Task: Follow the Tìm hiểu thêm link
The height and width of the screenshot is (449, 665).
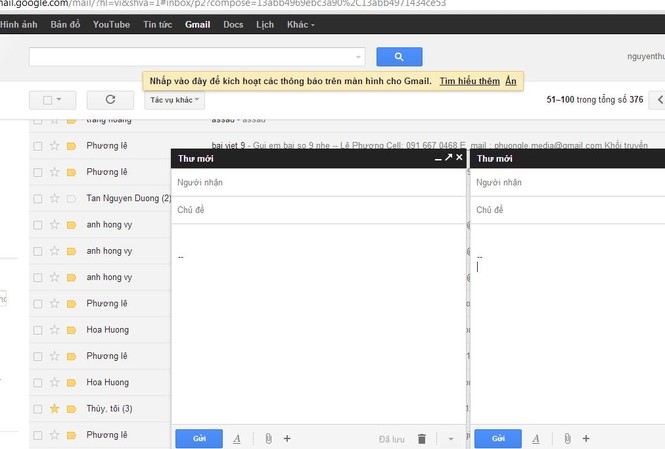Action: (469, 81)
